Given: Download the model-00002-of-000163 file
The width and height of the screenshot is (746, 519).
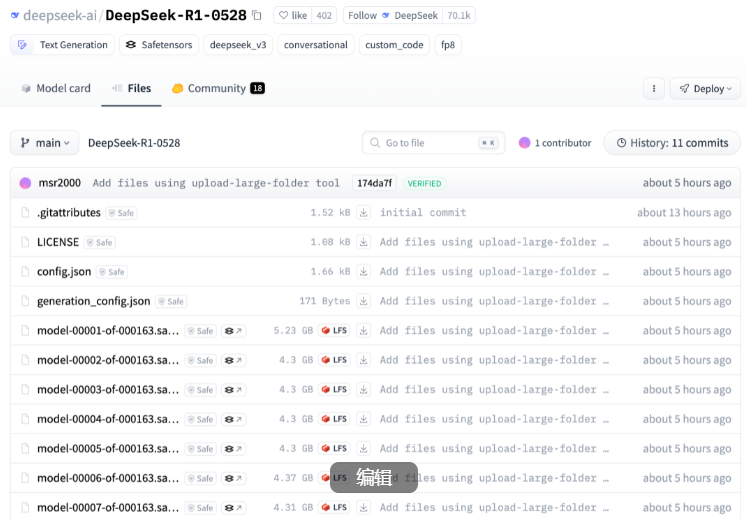Looking at the screenshot, I should (363, 360).
